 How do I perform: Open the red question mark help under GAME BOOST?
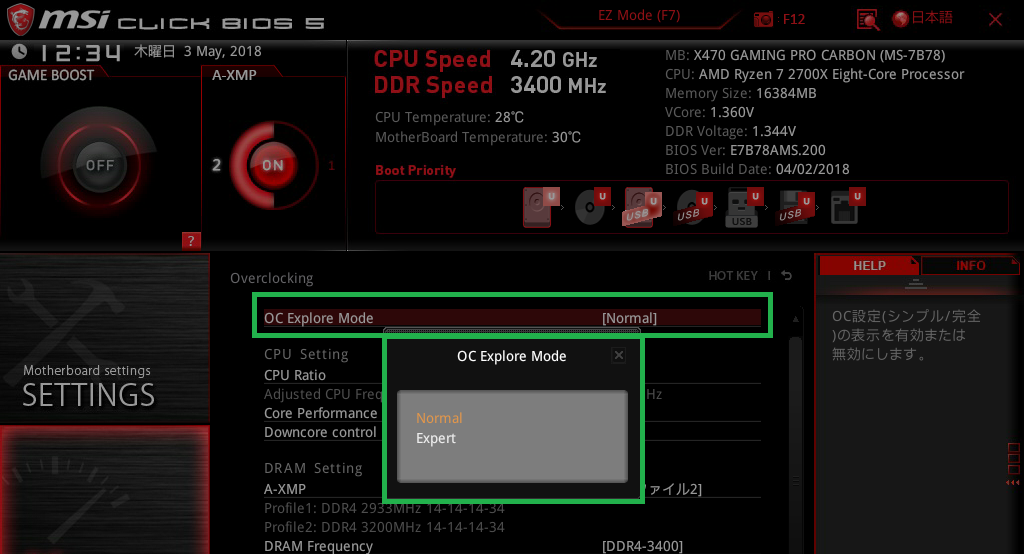click(x=191, y=240)
